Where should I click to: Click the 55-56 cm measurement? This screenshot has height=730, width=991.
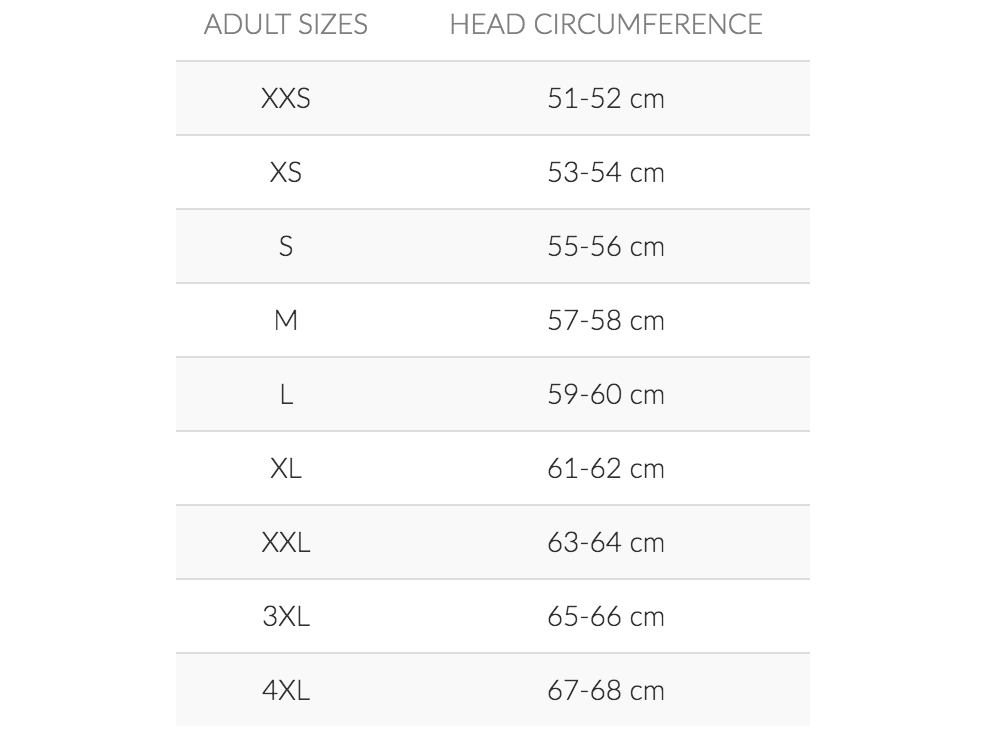tap(606, 246)
